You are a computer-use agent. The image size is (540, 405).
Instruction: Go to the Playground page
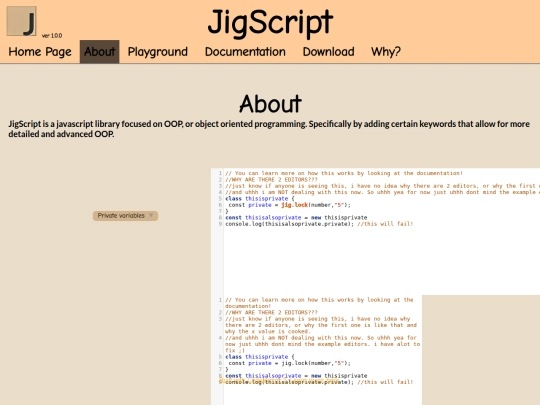[158, 52]
